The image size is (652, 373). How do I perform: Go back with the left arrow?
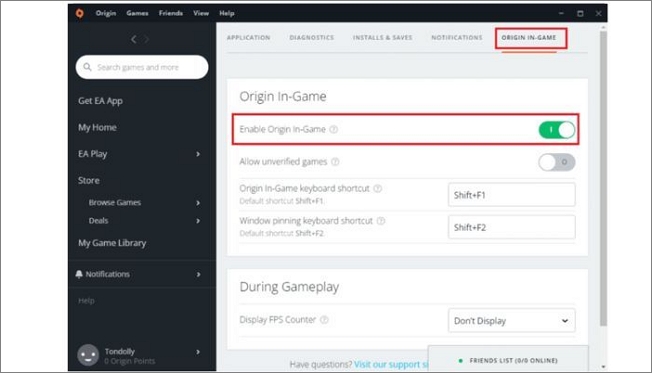pos(133,39)
